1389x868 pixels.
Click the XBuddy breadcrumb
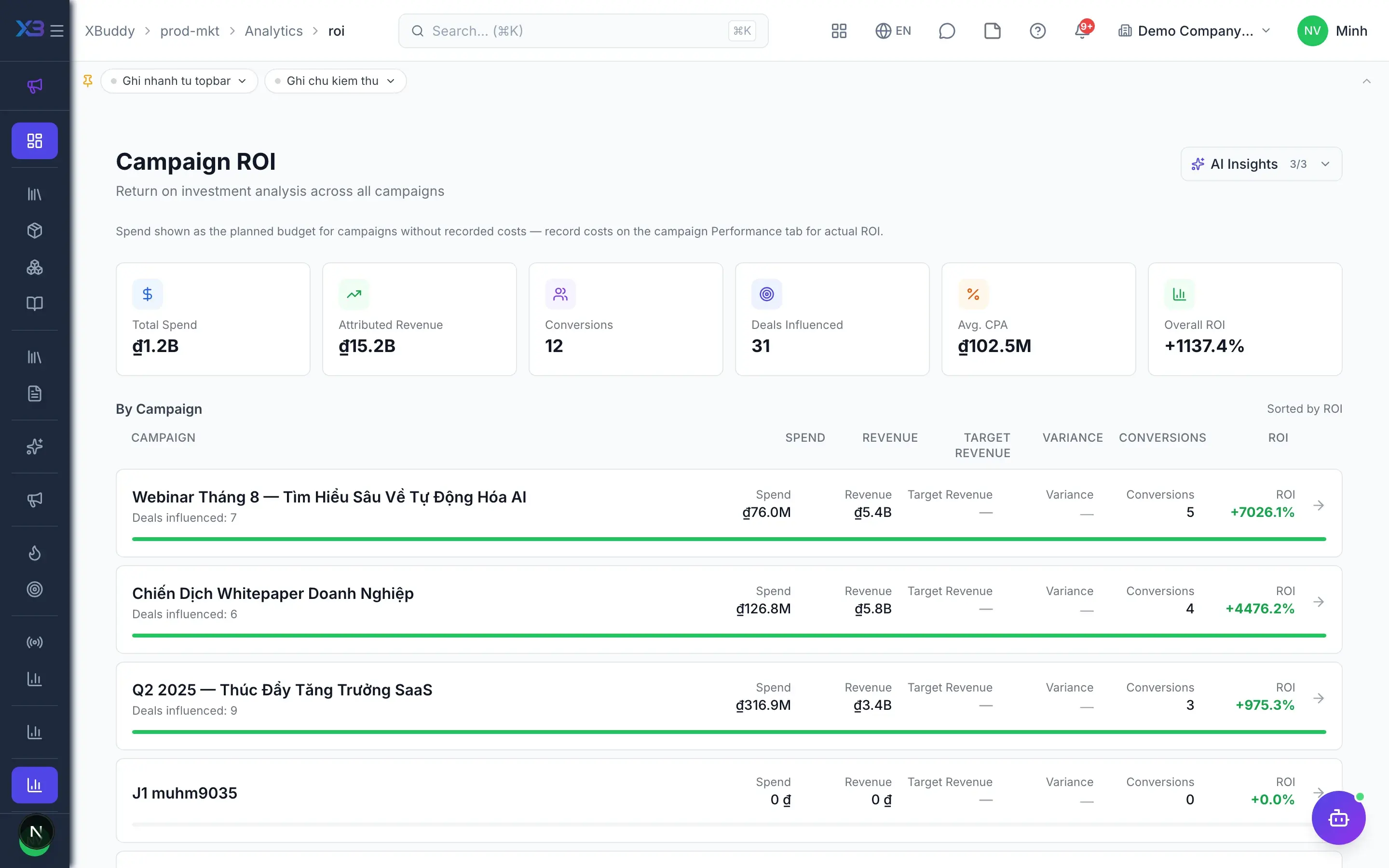point(109,31)
